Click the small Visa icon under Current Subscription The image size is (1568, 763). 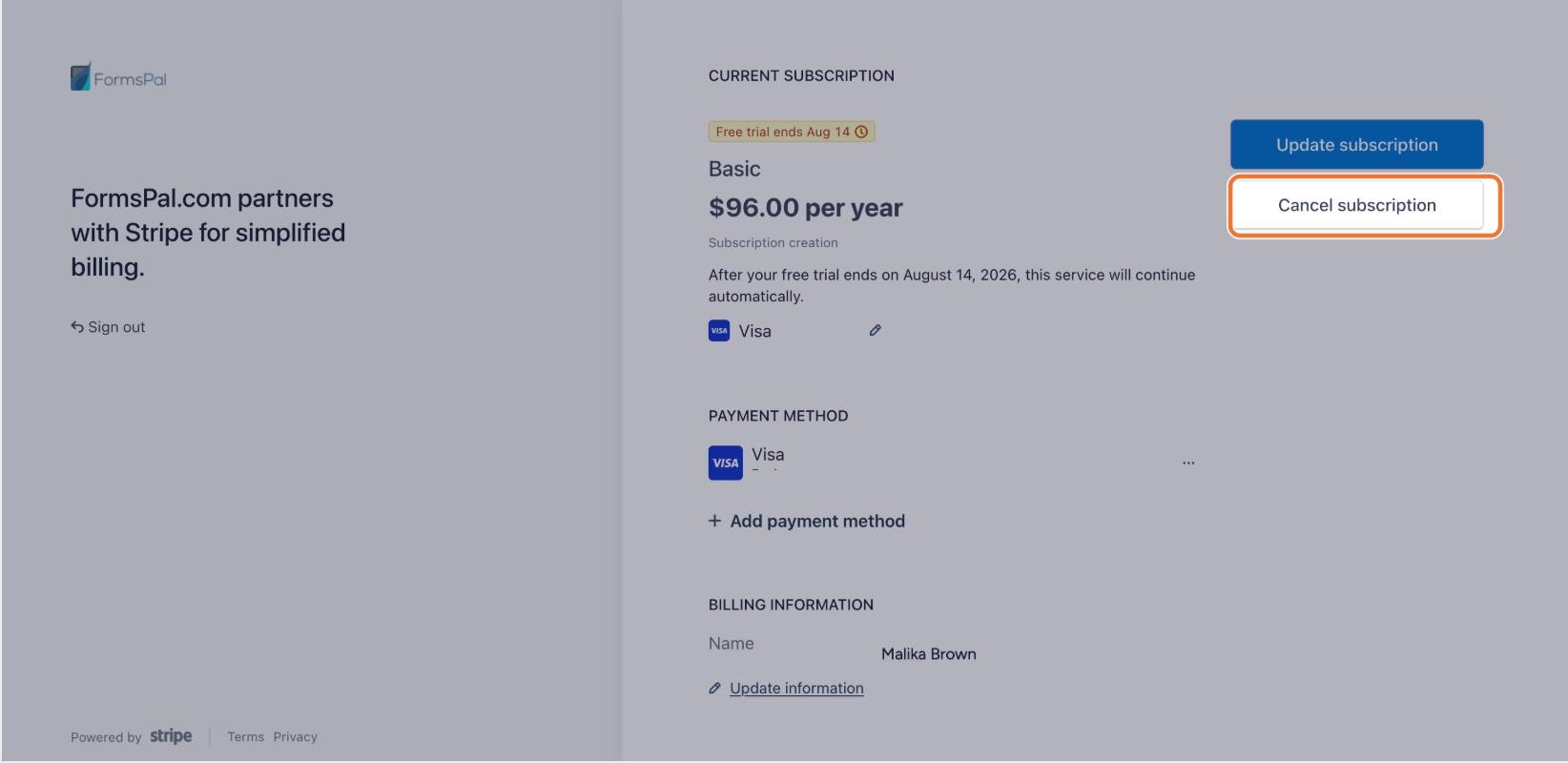point(719,331)
